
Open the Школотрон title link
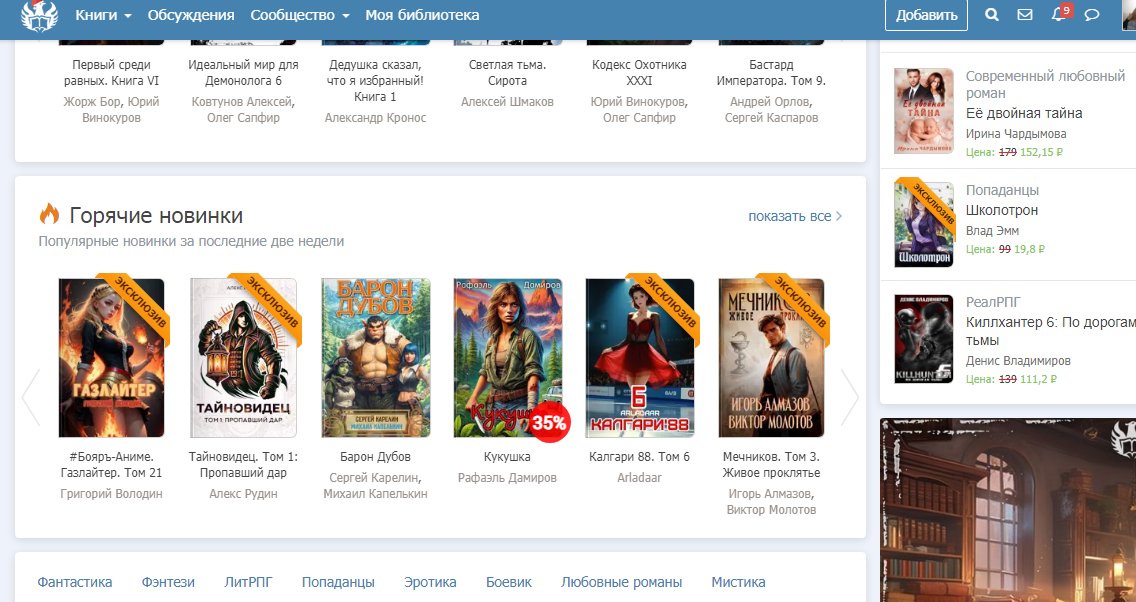point(1002,210)
